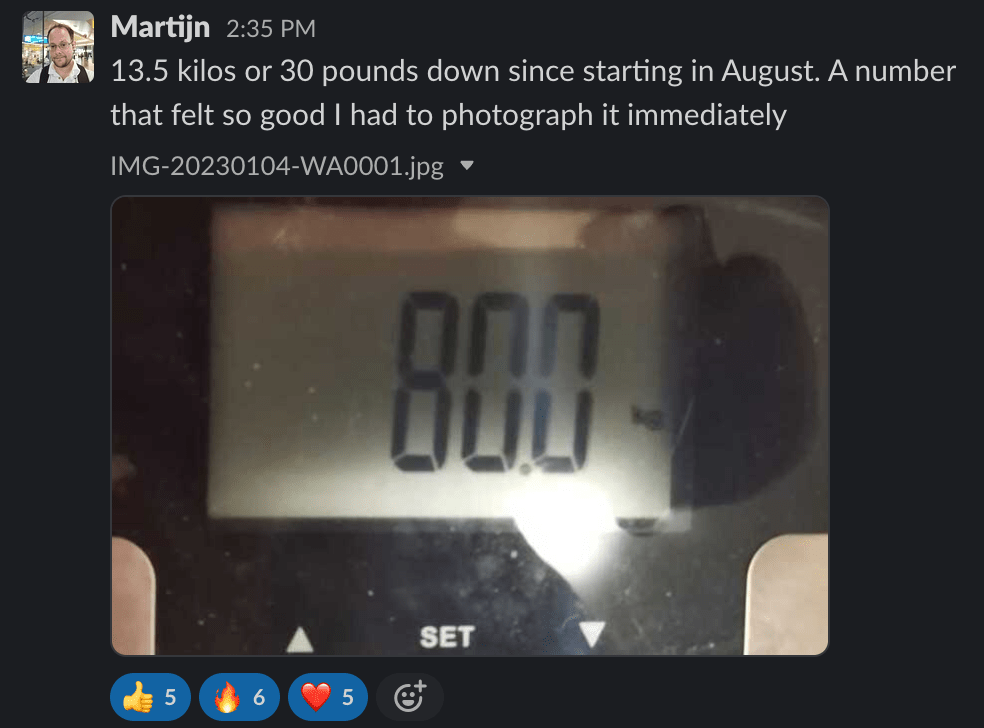
Task: Open Martijn's profile picture
Action: 58,47
